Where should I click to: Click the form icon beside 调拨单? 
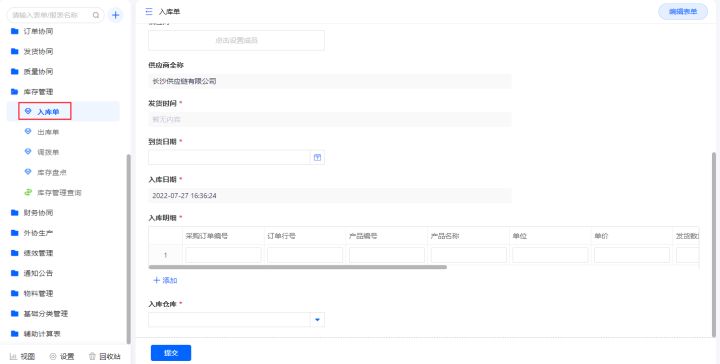point(28,152)
